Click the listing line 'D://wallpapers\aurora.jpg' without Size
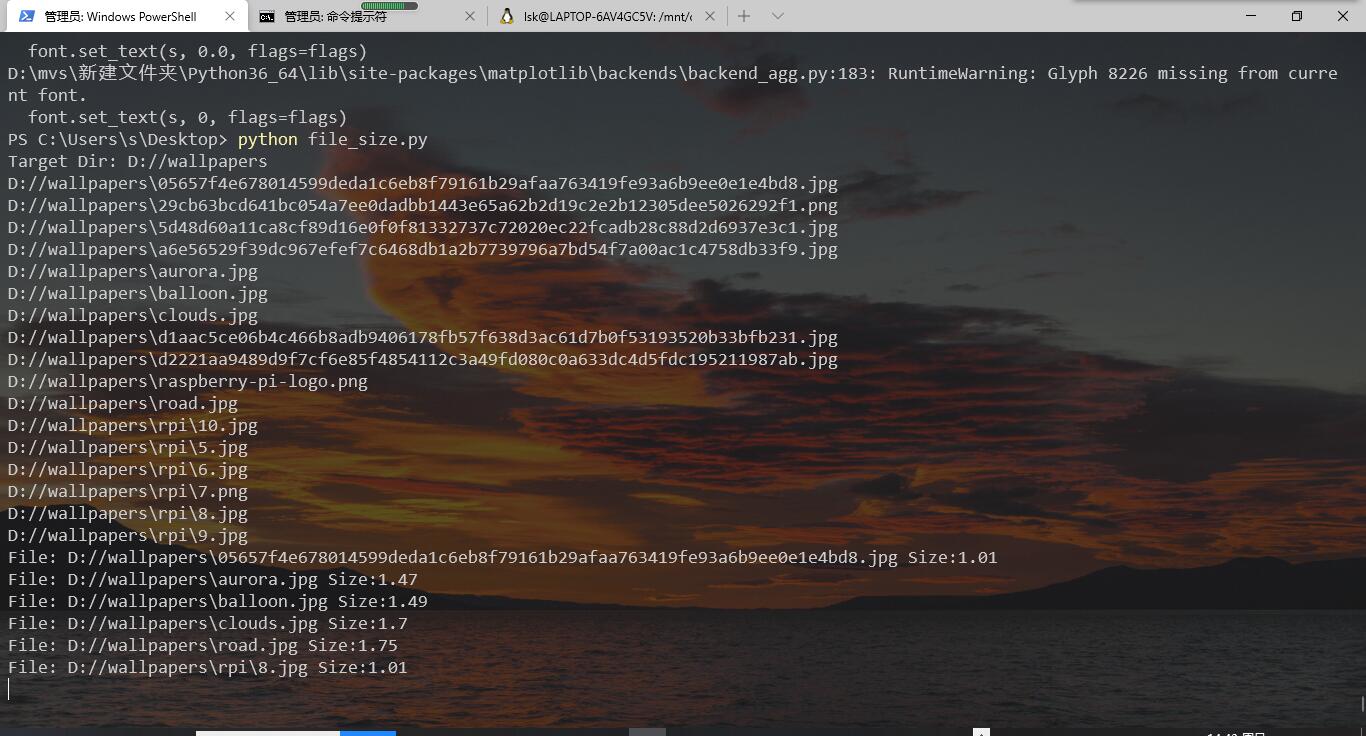 [133, 271]
